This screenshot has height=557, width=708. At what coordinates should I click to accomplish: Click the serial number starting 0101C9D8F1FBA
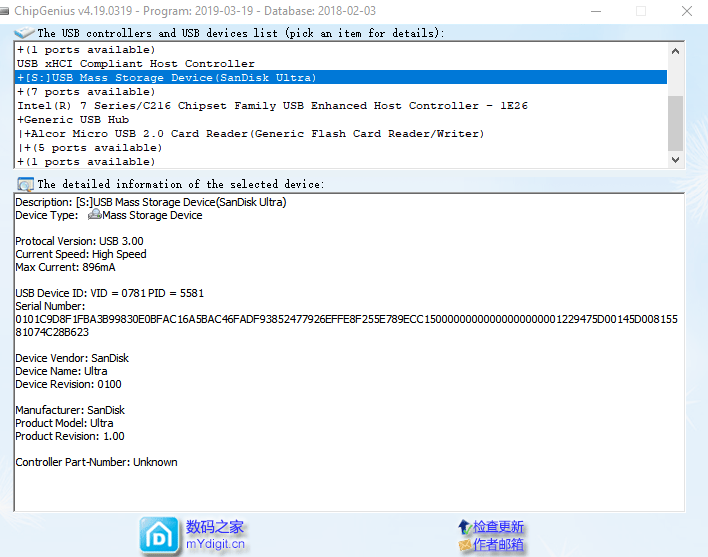pyautogui.click(x=346, y=319)
